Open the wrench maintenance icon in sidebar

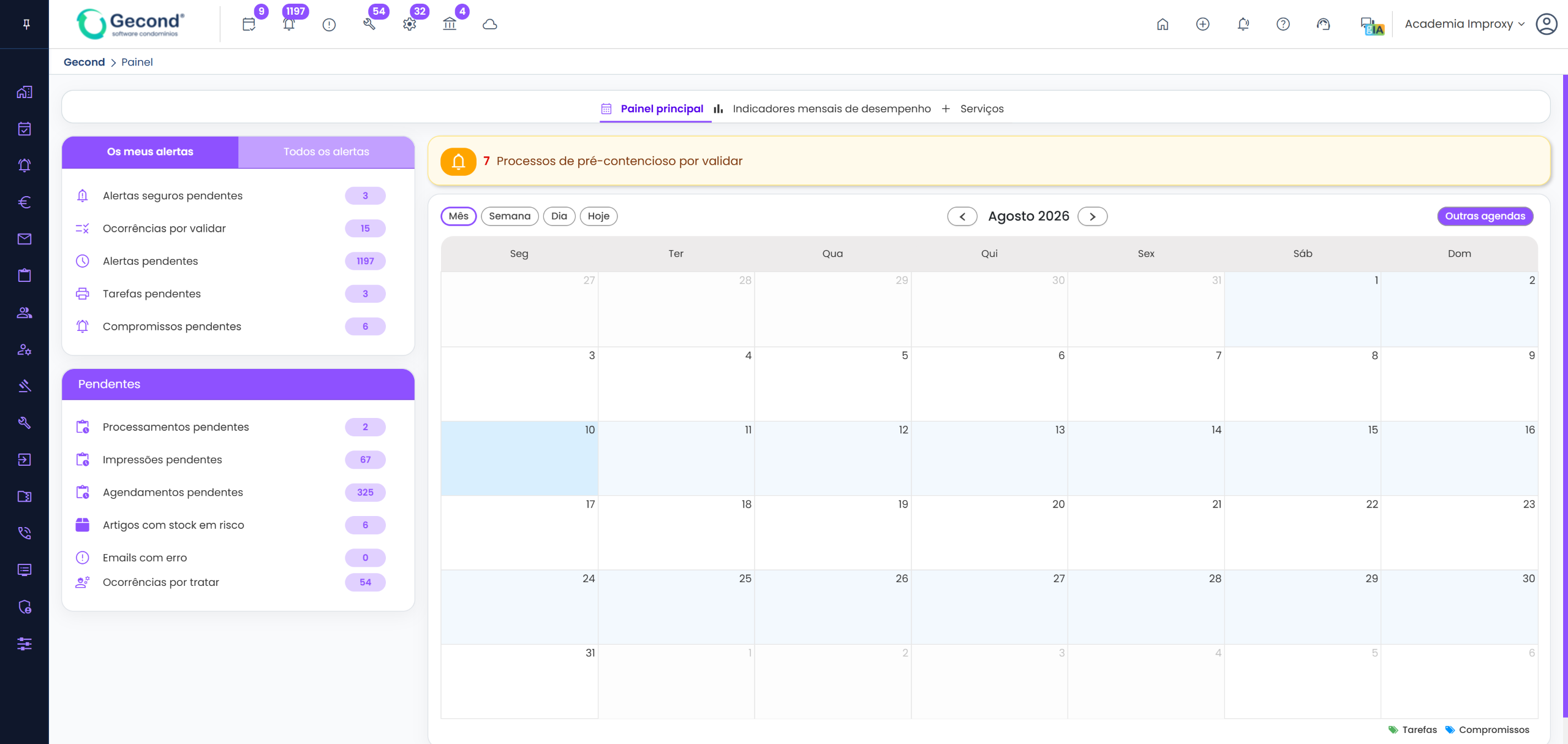[x=24, y=423]
